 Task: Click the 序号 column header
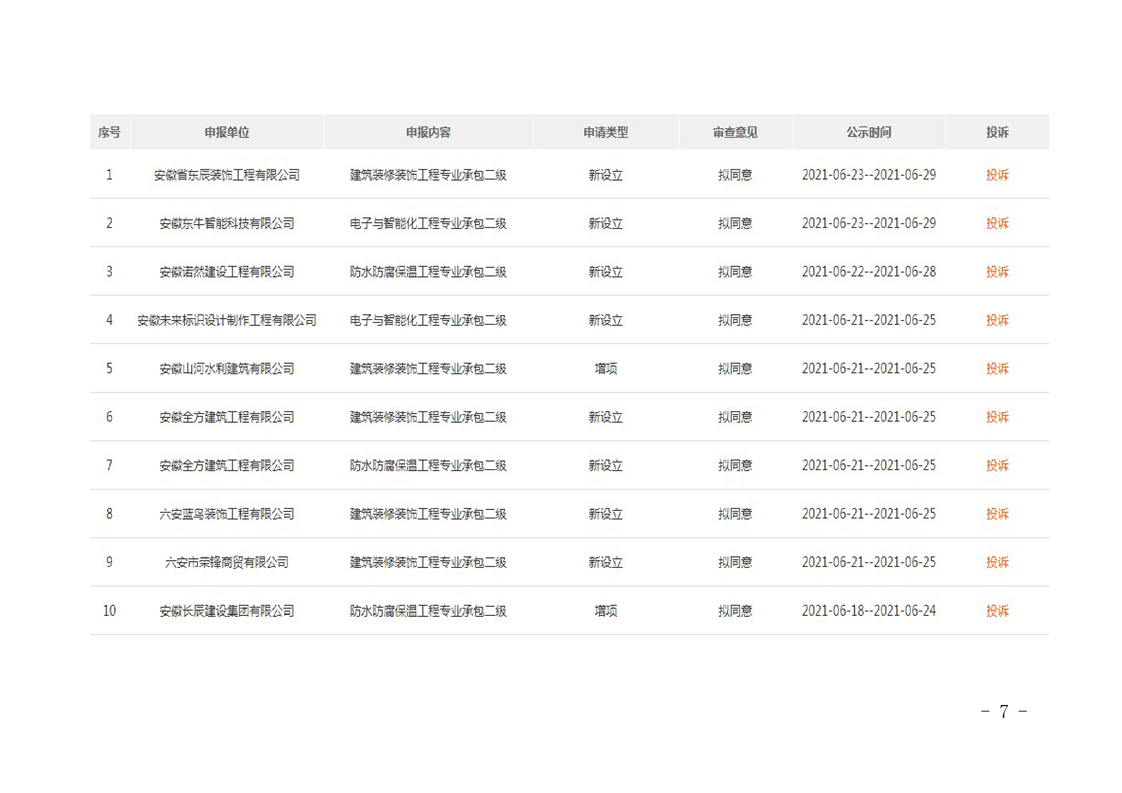pos(109,132)
